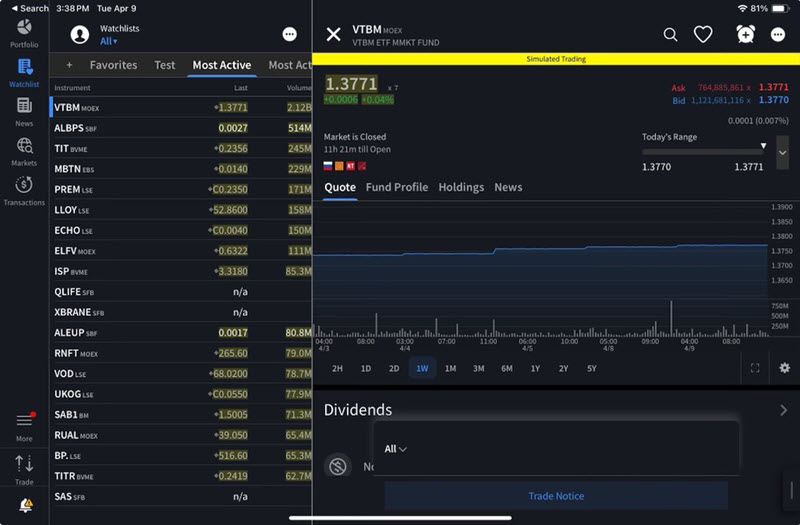Image resolution: width=800 pixels, height=525 pixels.
Task: Select the Most Active watchlist tab
Action: point(222,65)
